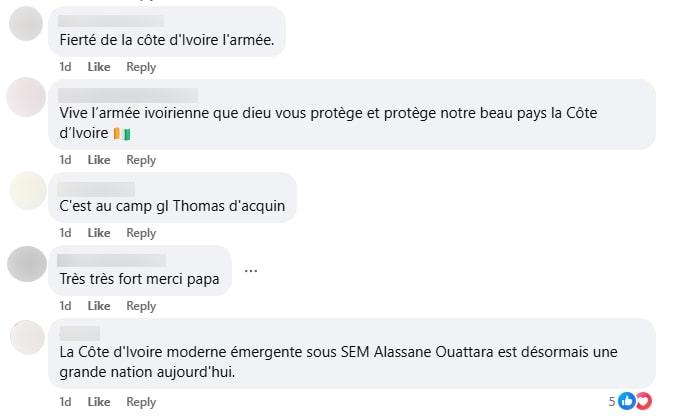Image resolution: width=678 pixels, height=417 pixels.
Task: Like the "Très très fort merci papa" comment
Action: click(99, 306)
